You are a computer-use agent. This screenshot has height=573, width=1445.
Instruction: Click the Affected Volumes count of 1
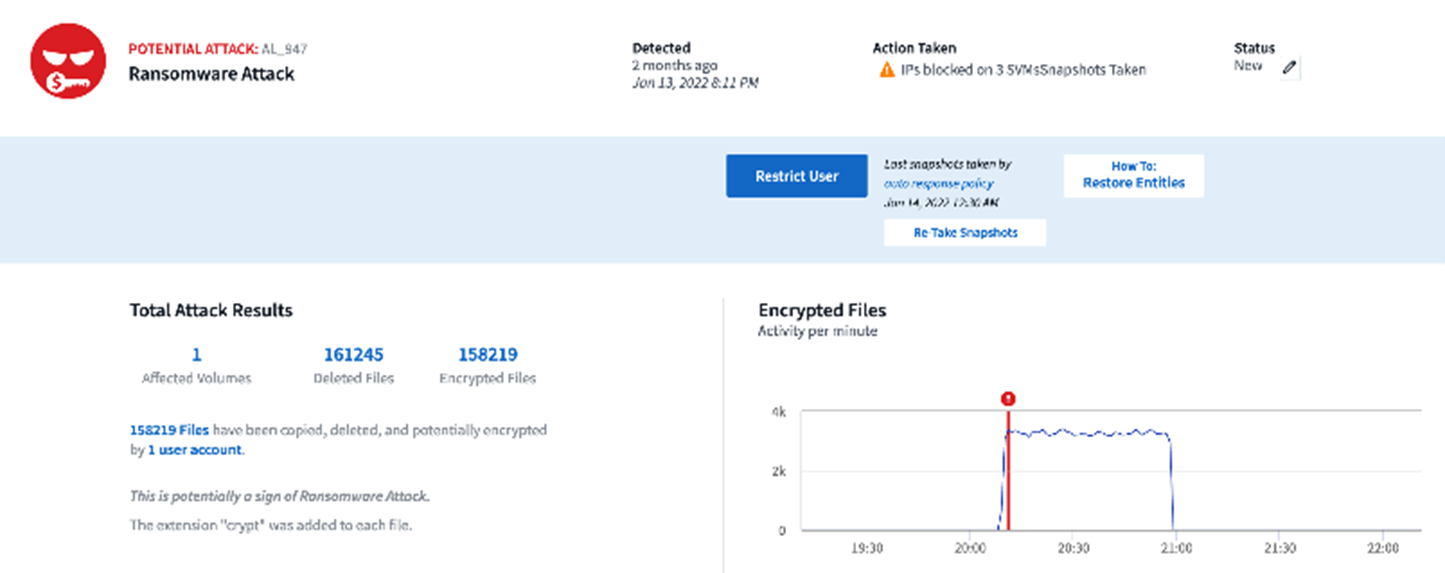196,354
